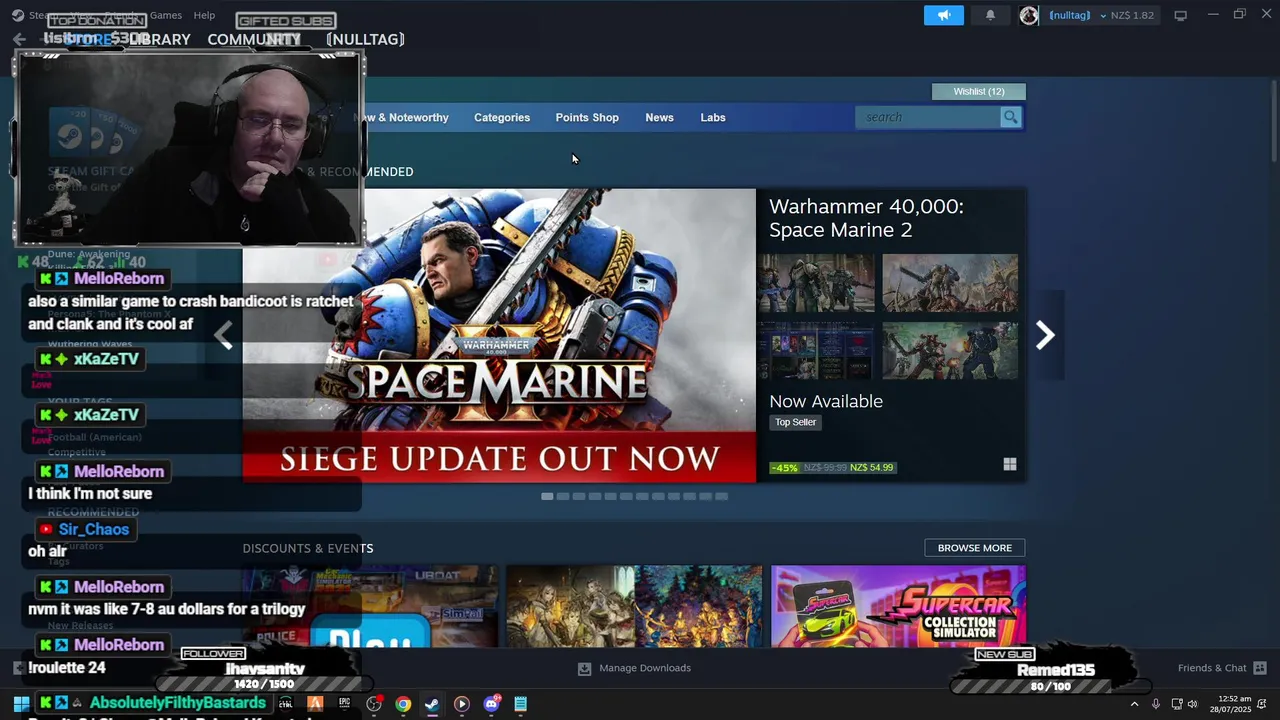Open the Wishlist (12) button

979,91
